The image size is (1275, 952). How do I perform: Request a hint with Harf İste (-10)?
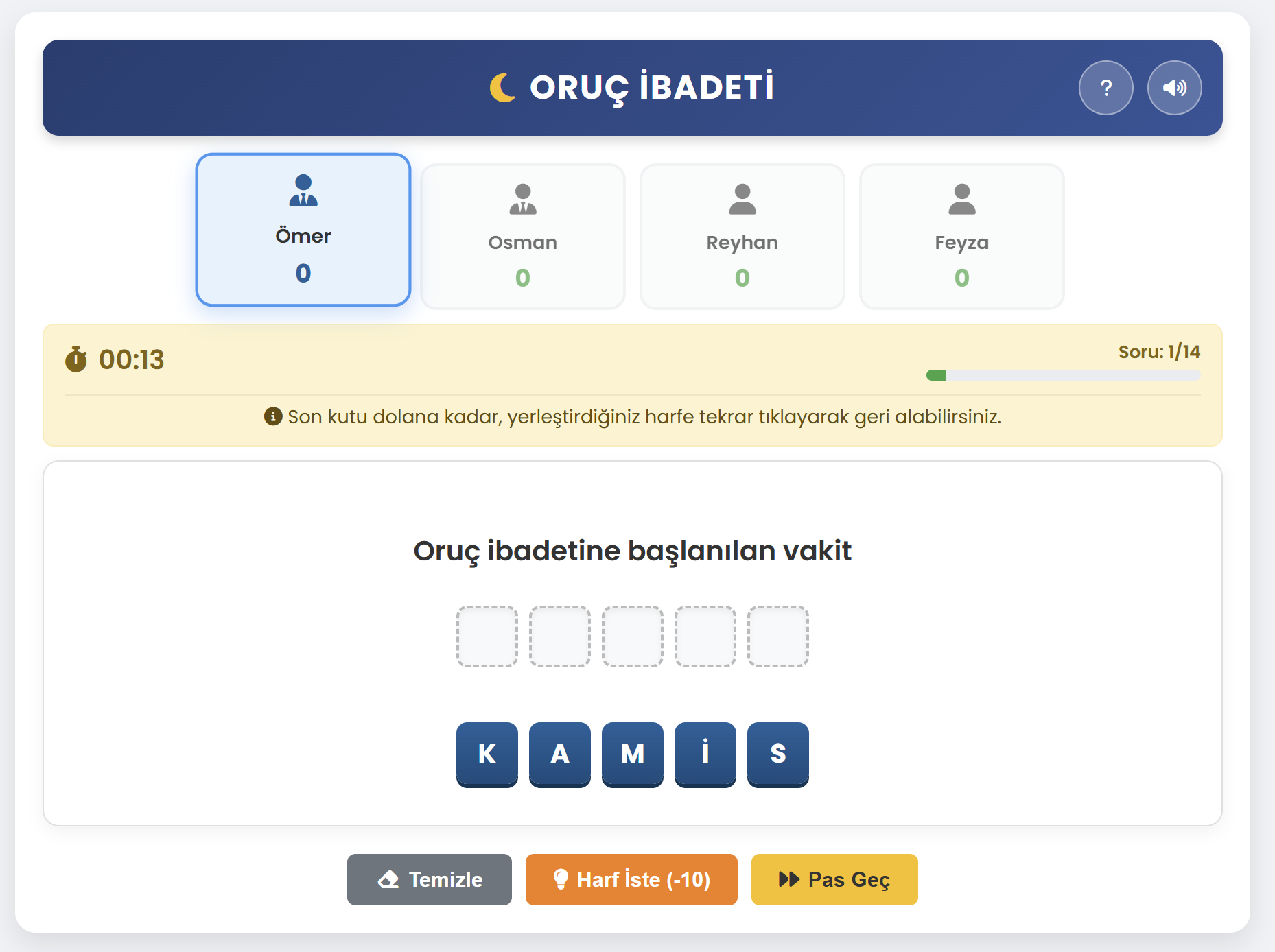[x=631, y=879]
